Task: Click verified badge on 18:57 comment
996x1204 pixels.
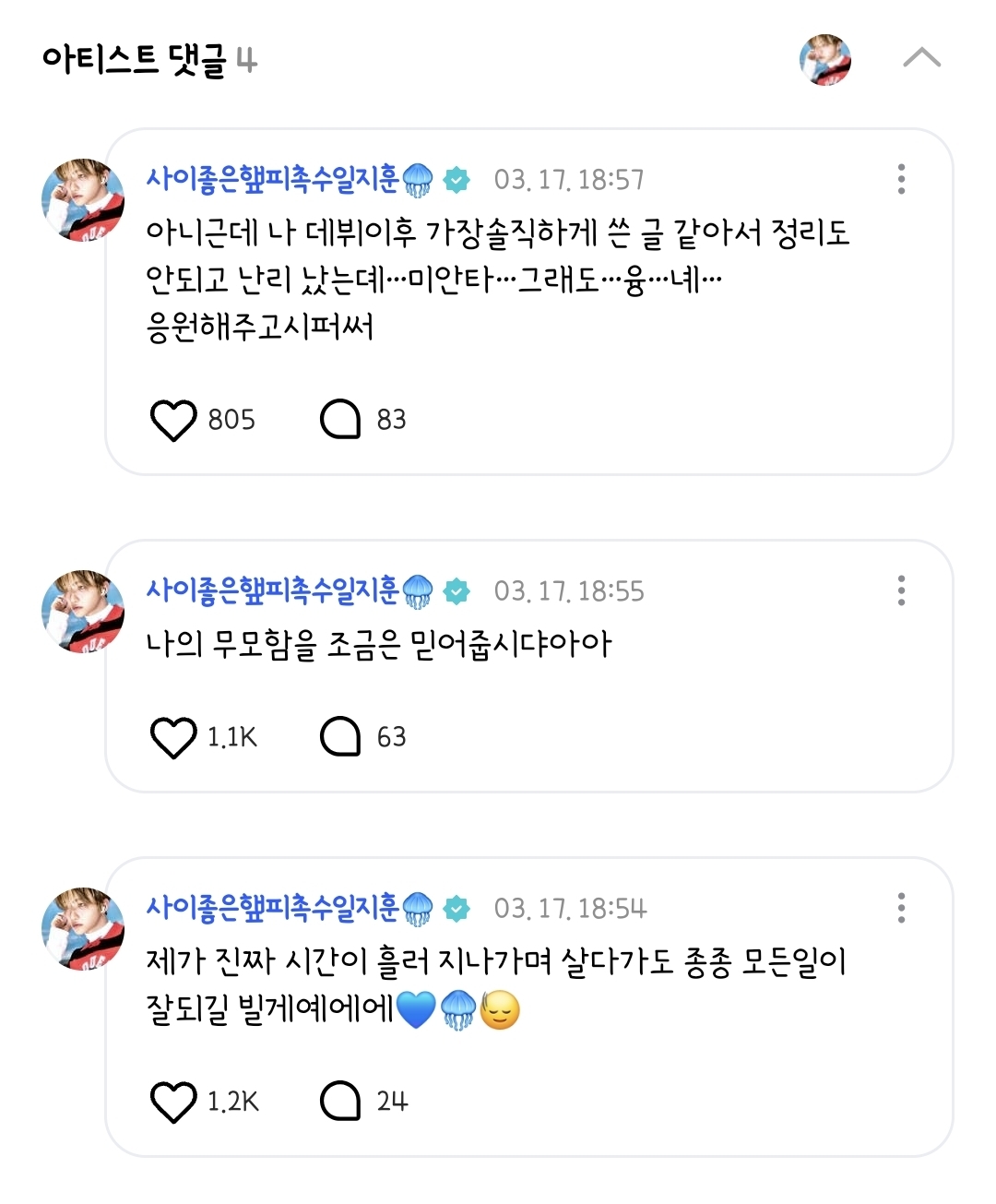Action: tap(456, 180)
